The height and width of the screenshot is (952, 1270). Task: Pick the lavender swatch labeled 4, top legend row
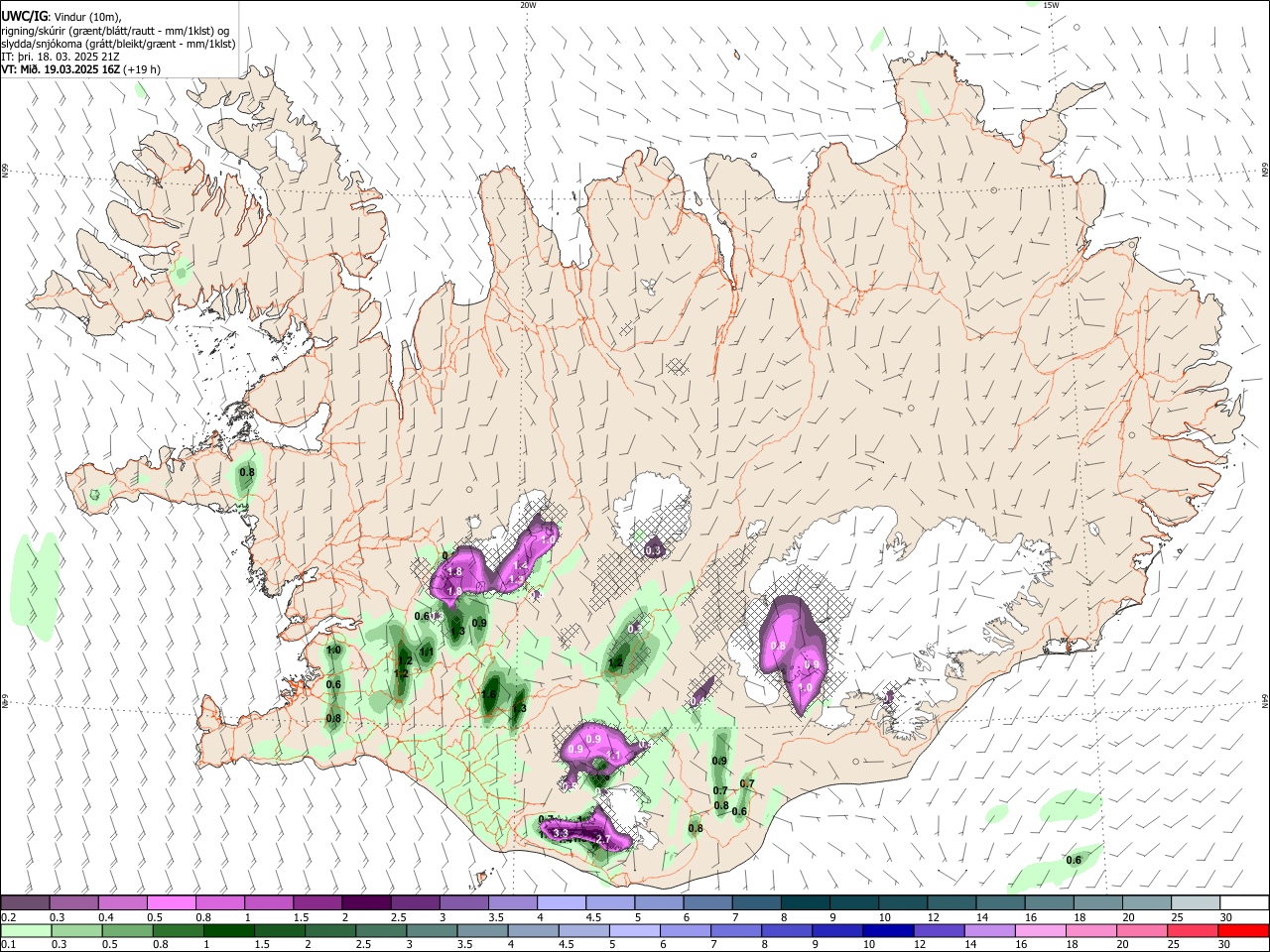point(562,903)
